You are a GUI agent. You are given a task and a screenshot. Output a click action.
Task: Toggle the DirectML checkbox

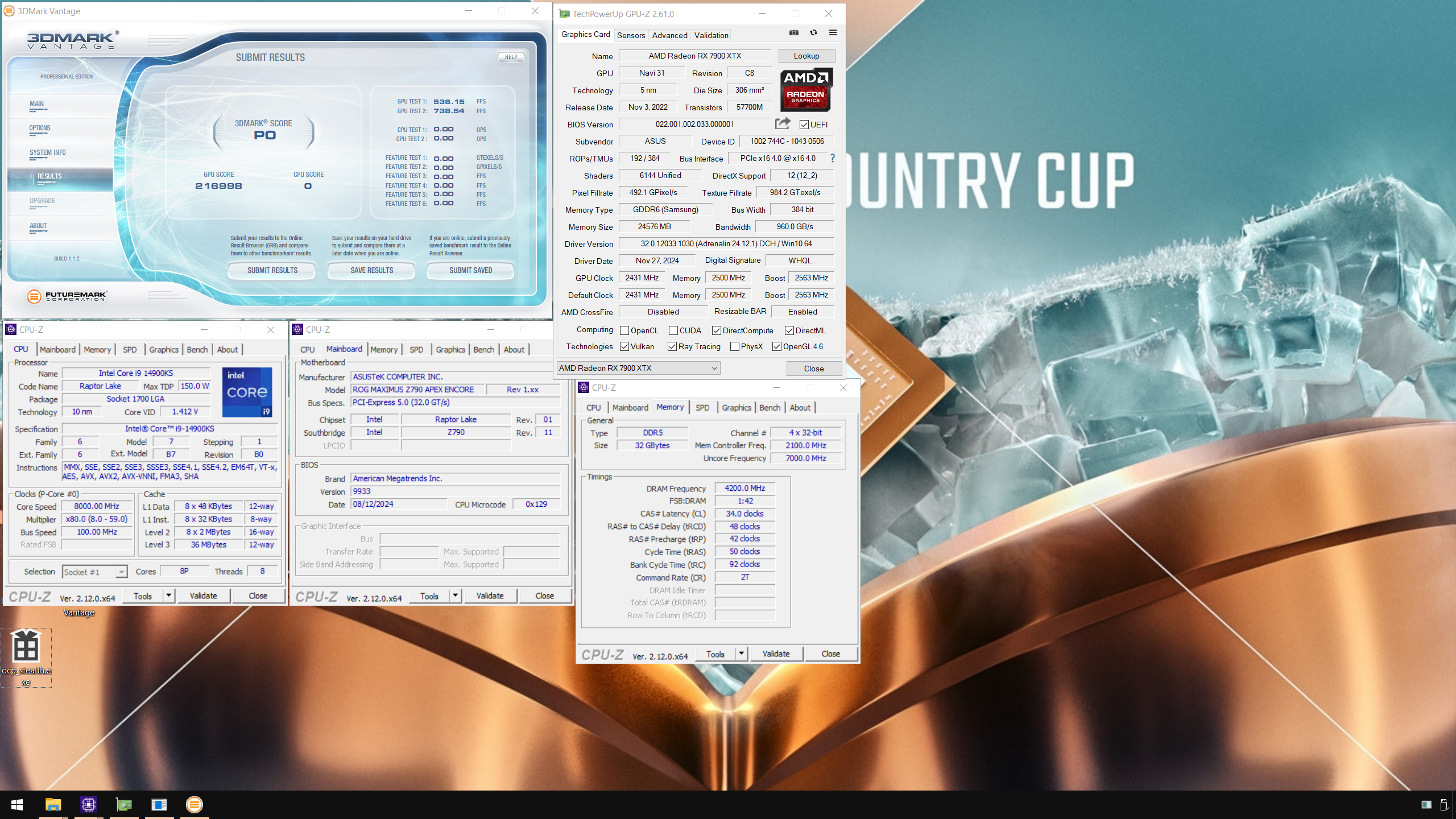pyautogui.click(x=789, y=330)
